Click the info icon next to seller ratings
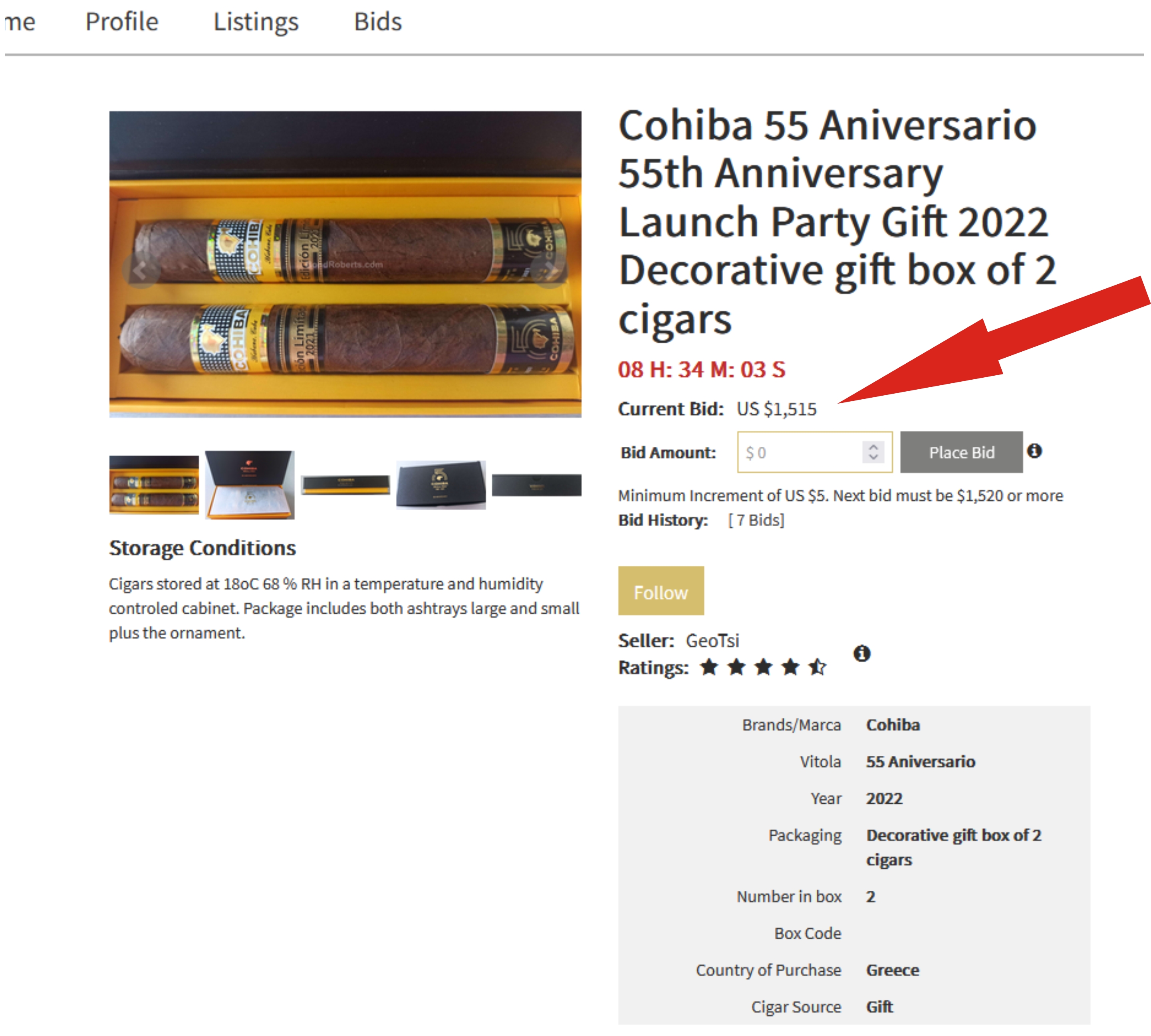 click(x=862, y=653)
